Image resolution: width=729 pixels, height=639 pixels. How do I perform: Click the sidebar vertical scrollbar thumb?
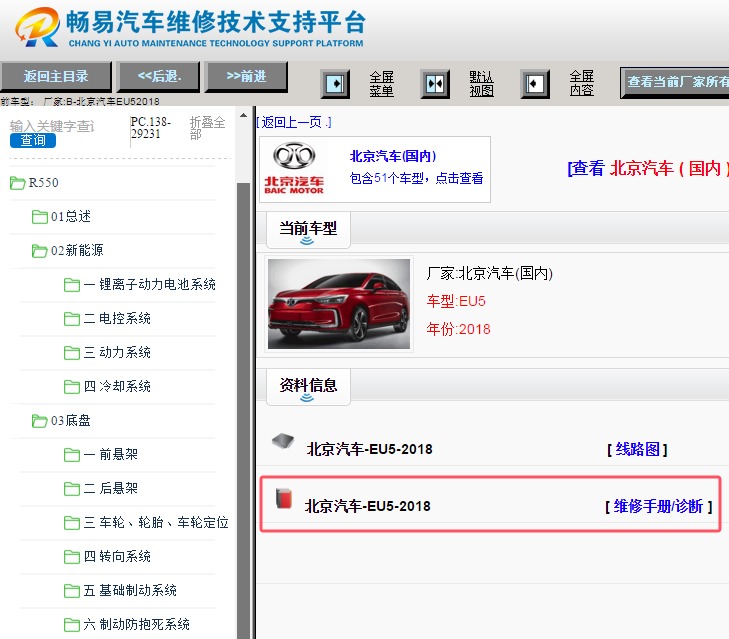243,409
